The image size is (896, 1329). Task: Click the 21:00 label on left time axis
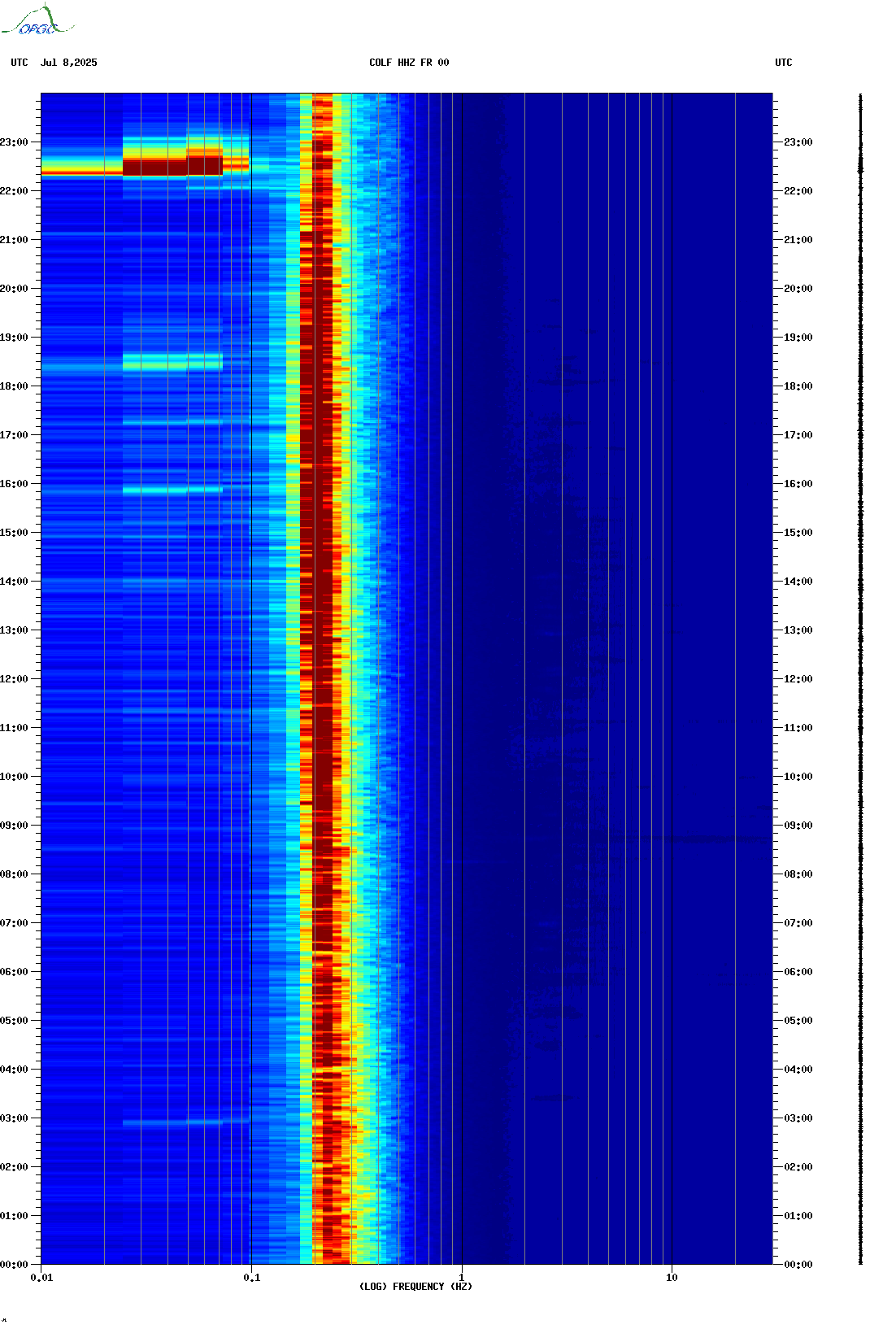(14, 240)
